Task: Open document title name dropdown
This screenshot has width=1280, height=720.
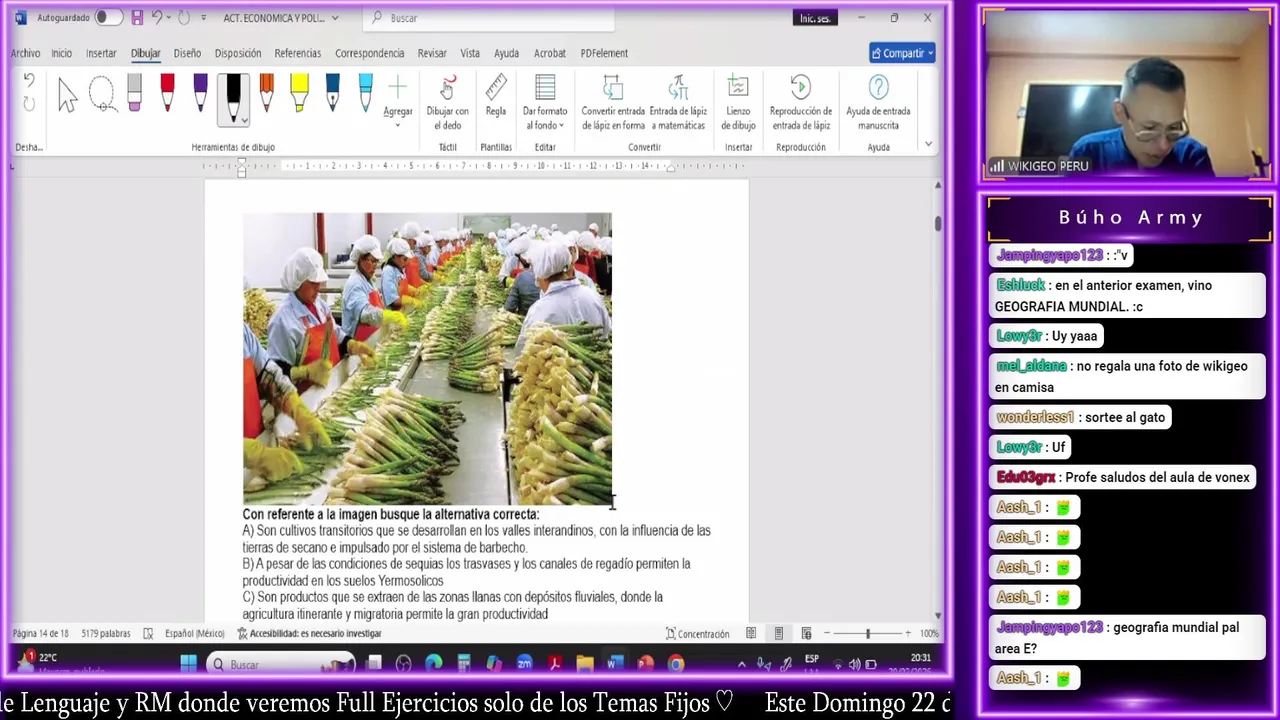Action: 334,18
